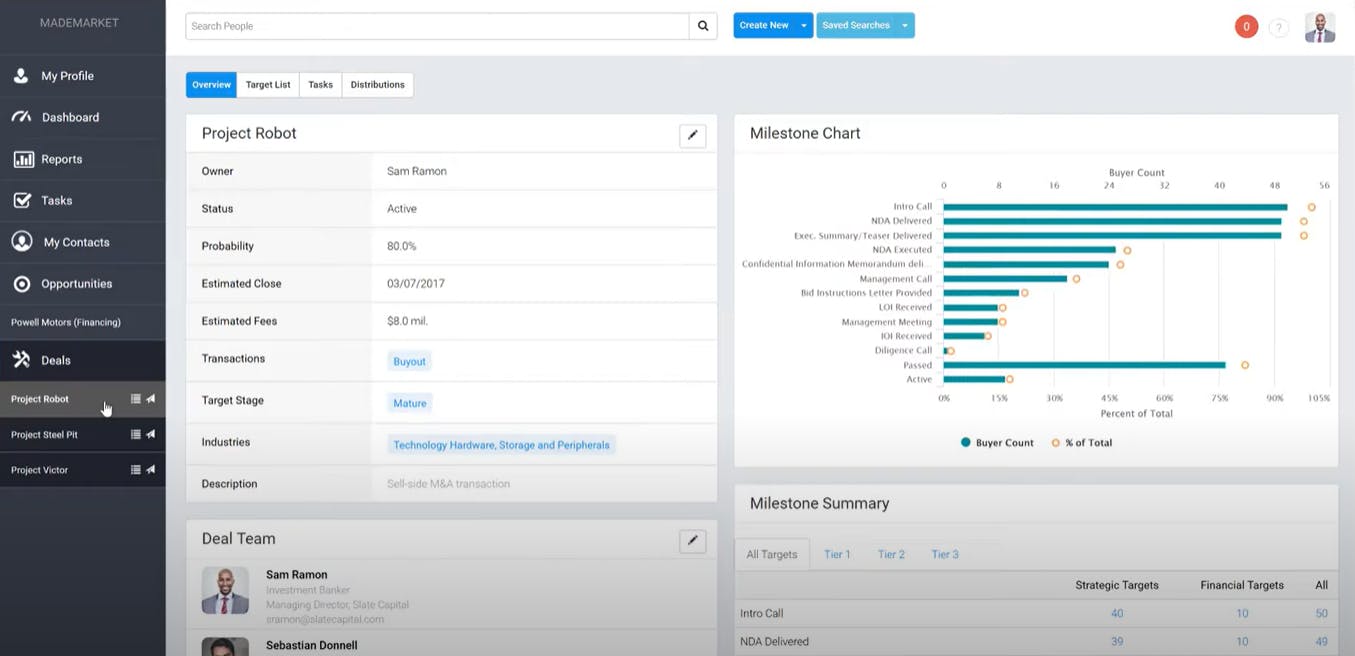The width and height of the screenshot is (1355, 656).
Task: Click Sebastian Donnell team member name
Action: point(312,646)
